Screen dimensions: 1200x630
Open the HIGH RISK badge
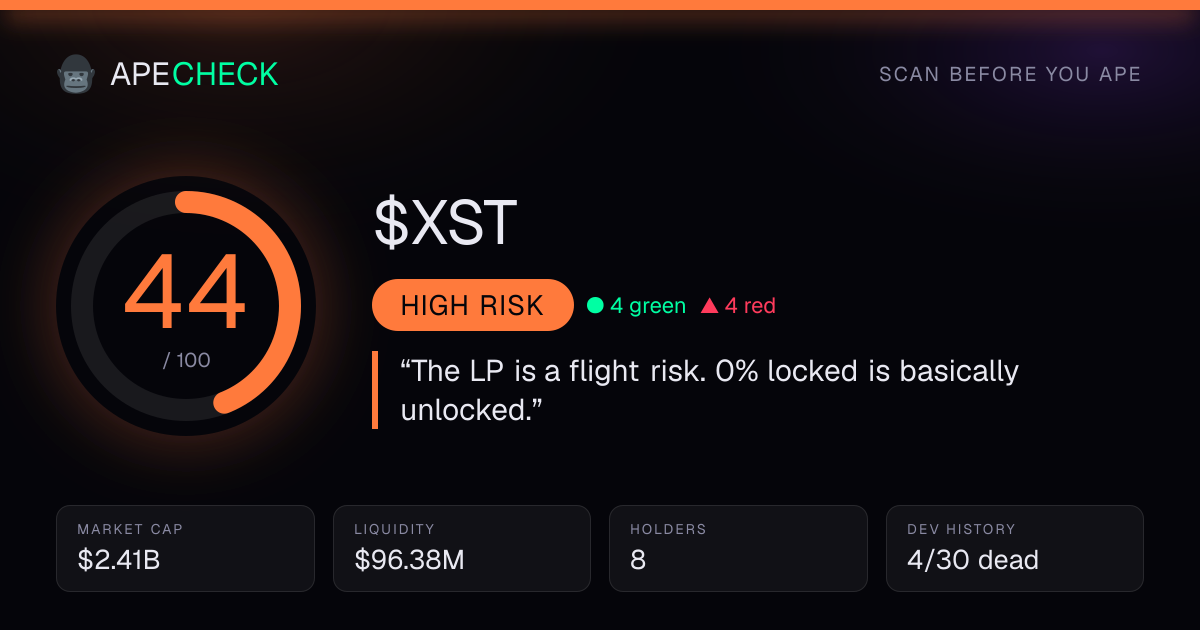click(472, 305)
